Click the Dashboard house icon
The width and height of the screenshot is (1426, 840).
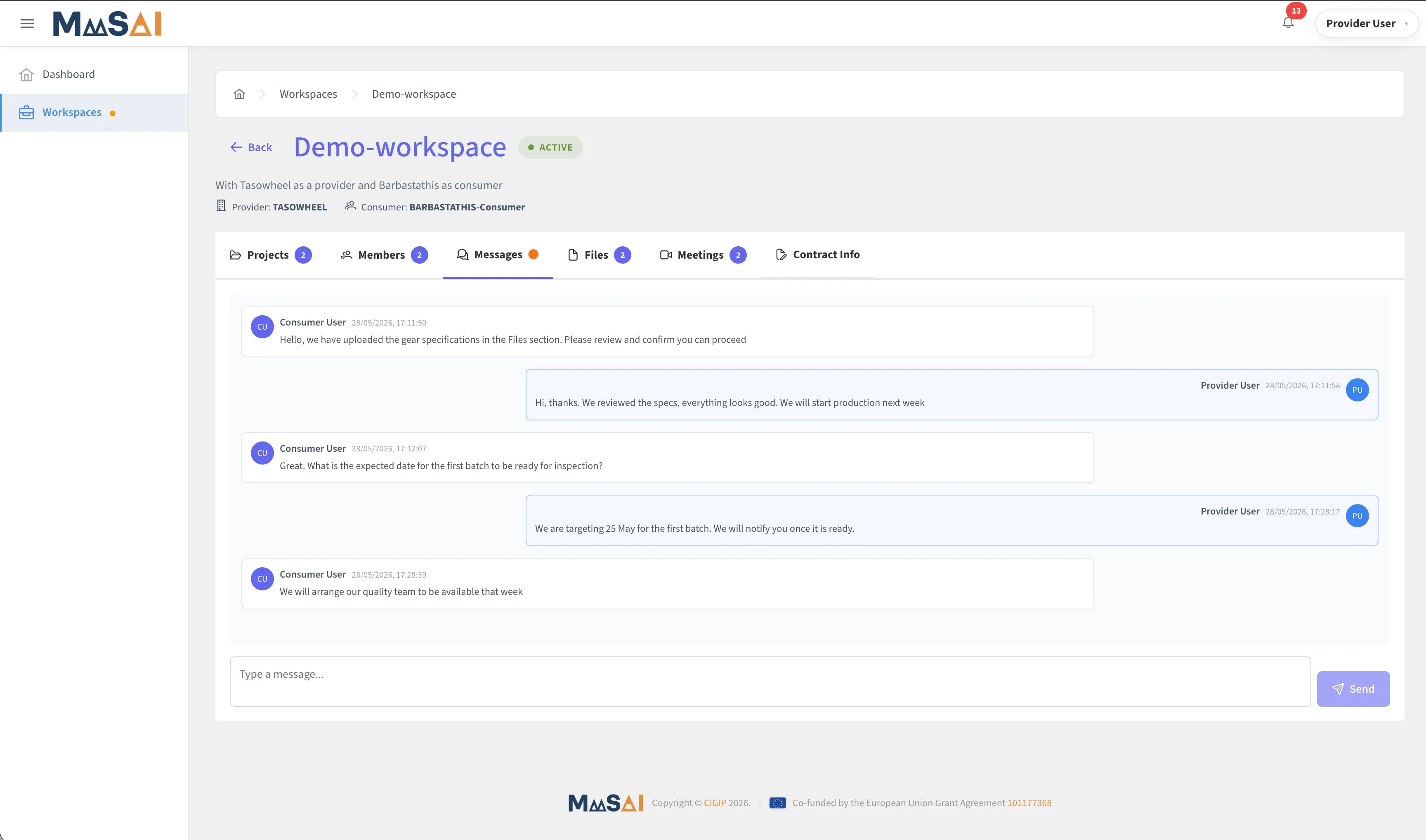click(26, 75)
